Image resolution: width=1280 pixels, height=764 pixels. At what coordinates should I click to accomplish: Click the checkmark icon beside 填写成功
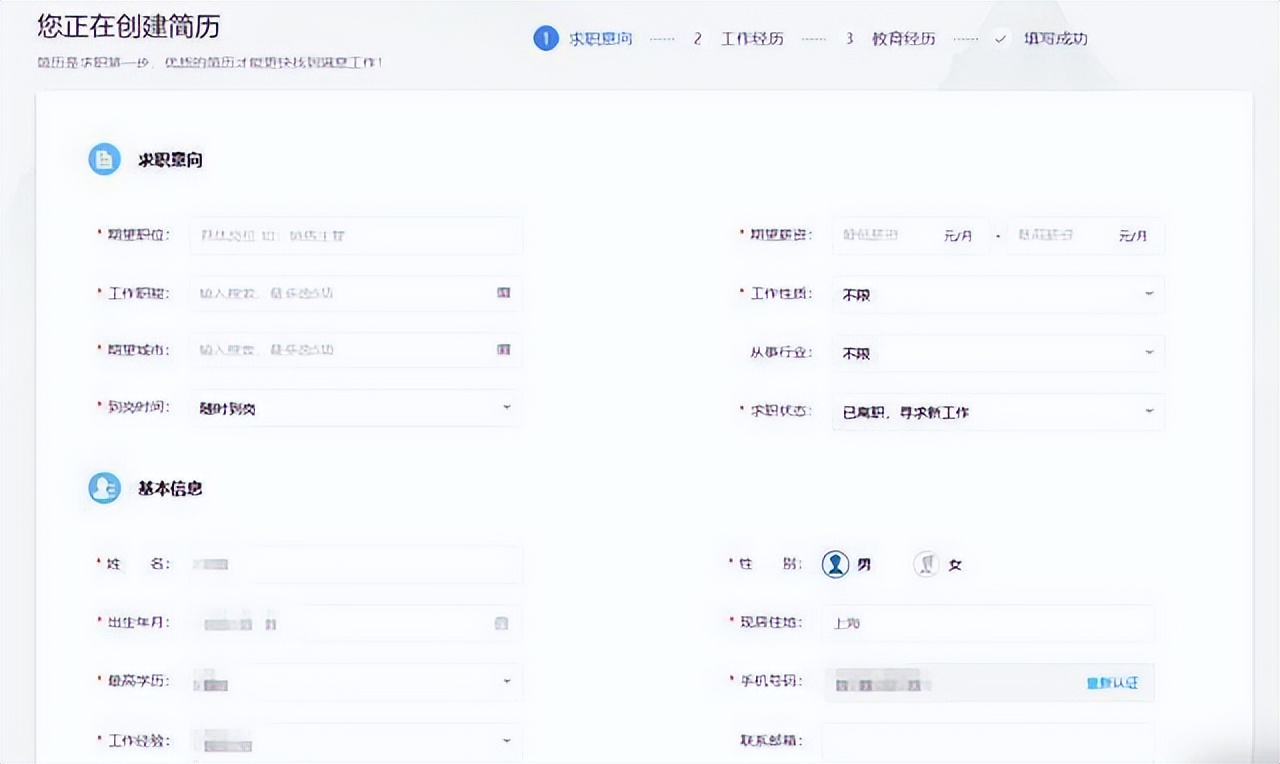pos(1000,38)
